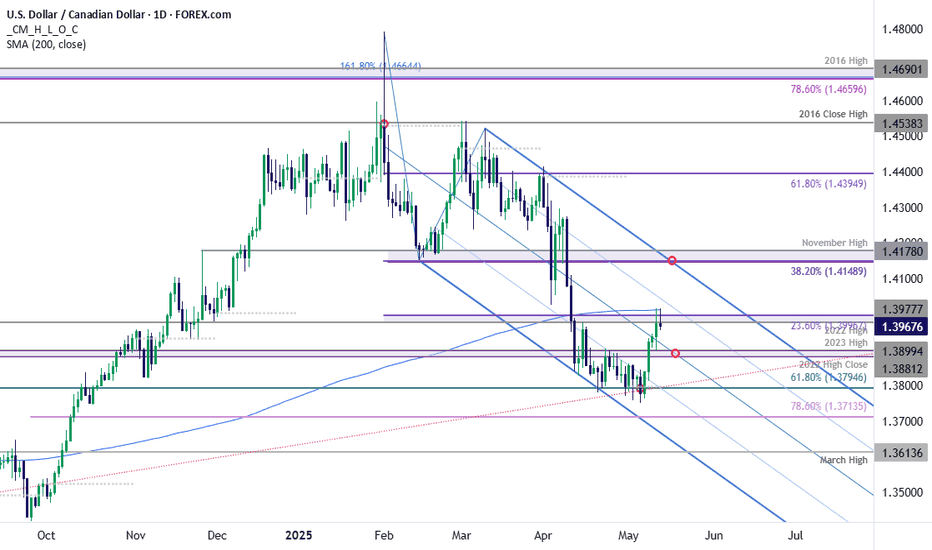
Task: Click the 1.39777 price label
Action: pyautogui.click(x=902, y=309)
